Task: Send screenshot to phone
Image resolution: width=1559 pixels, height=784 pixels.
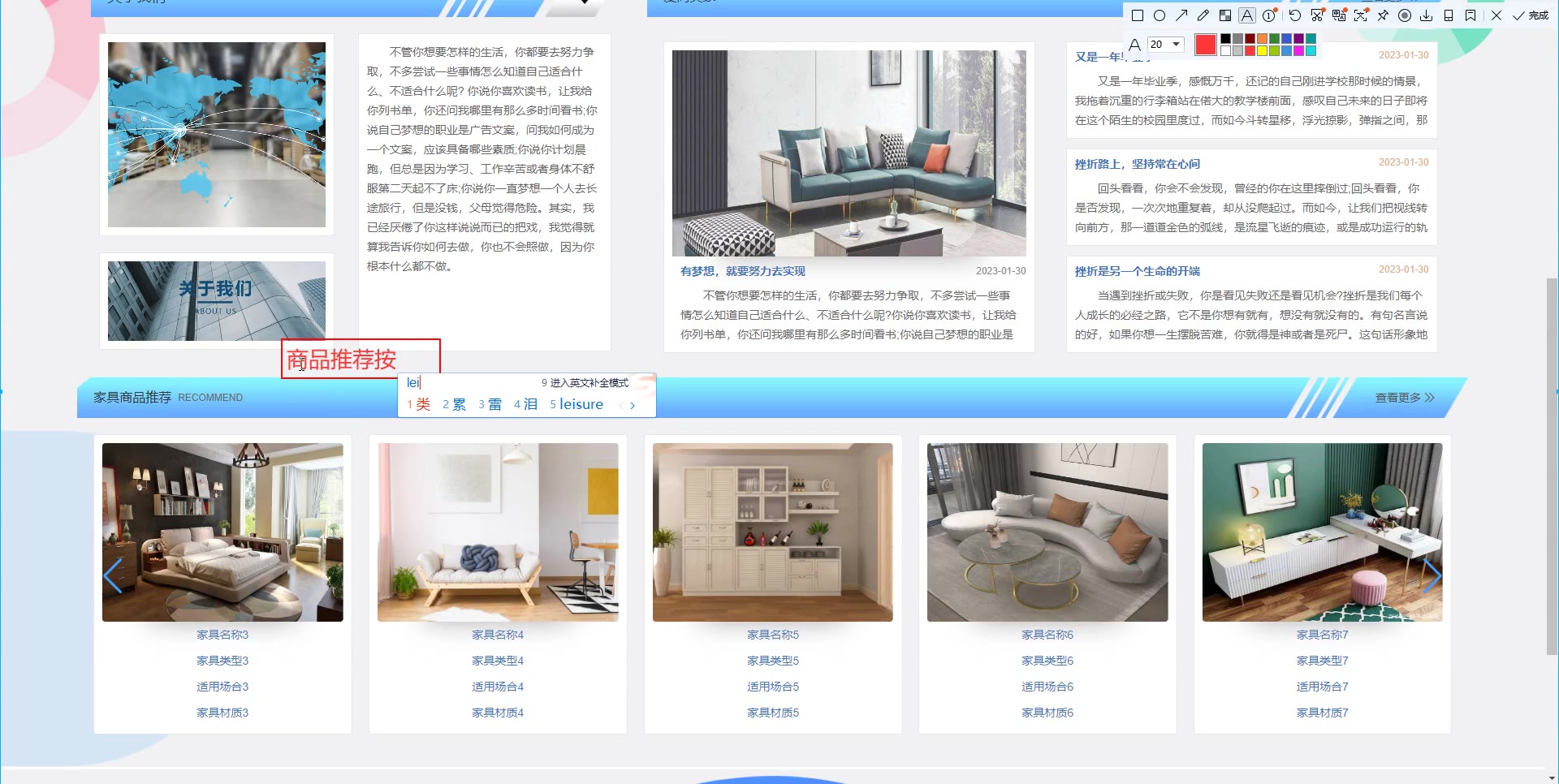Action: click(x=1449, y=15)
